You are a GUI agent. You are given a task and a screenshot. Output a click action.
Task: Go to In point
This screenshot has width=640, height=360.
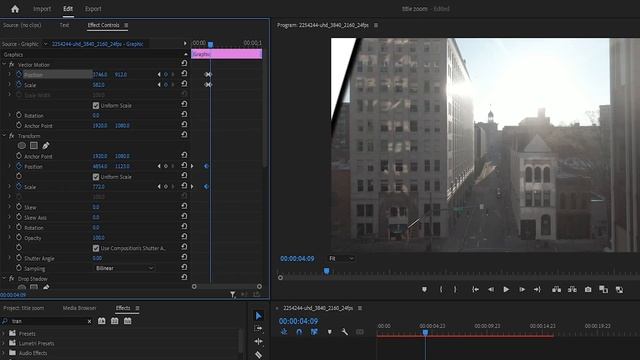click(x=476, y=289)
